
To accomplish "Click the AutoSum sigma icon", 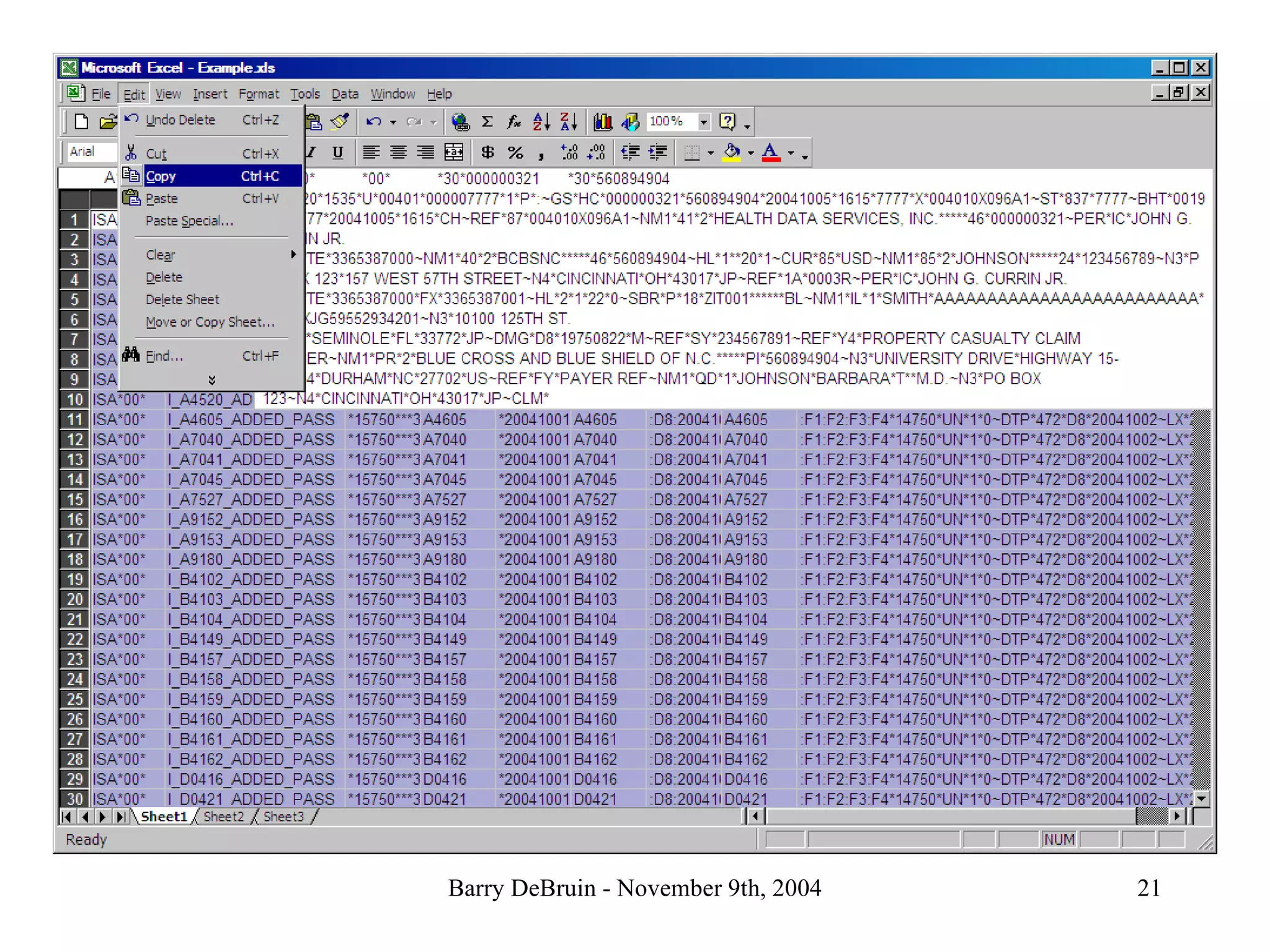I will pyautogui.click(x=487, y=121).
